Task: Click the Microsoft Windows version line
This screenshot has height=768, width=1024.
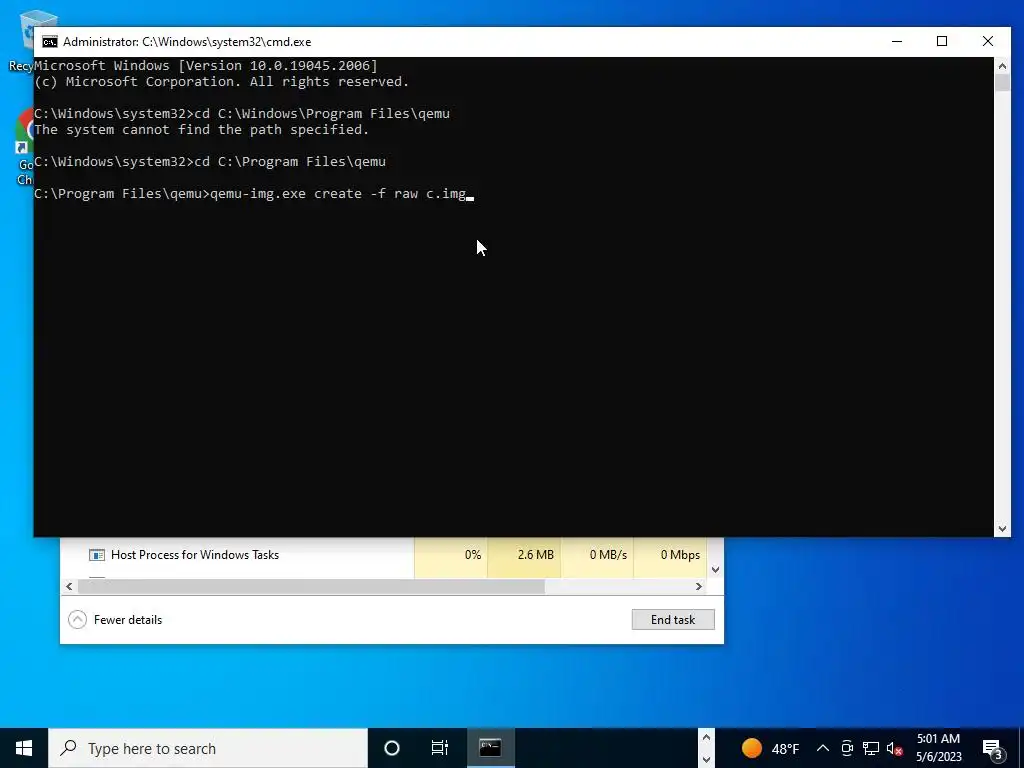Action: tap(206, 66)
